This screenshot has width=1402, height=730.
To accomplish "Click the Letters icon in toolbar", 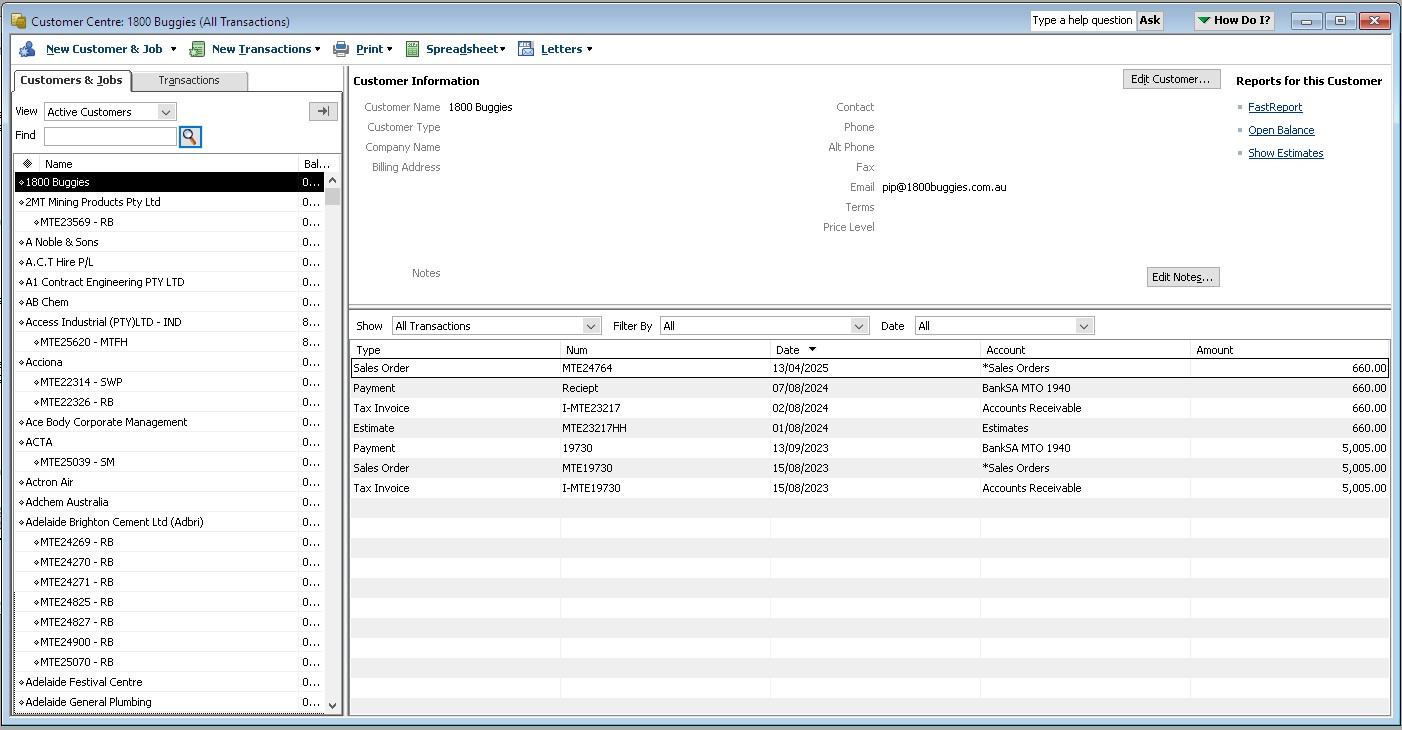I will point(526,49).
